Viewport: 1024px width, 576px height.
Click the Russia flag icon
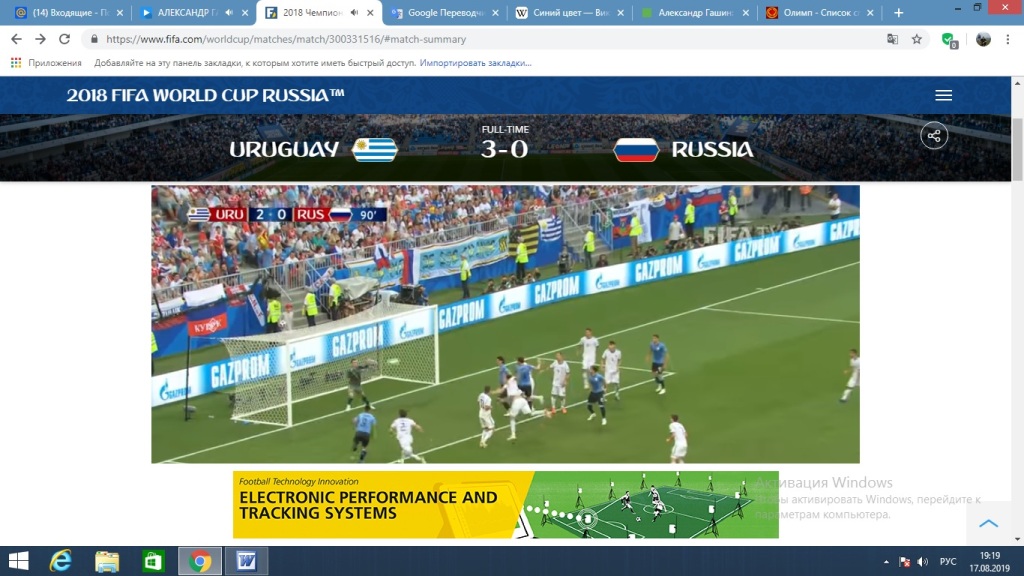(x=636, y=150)
